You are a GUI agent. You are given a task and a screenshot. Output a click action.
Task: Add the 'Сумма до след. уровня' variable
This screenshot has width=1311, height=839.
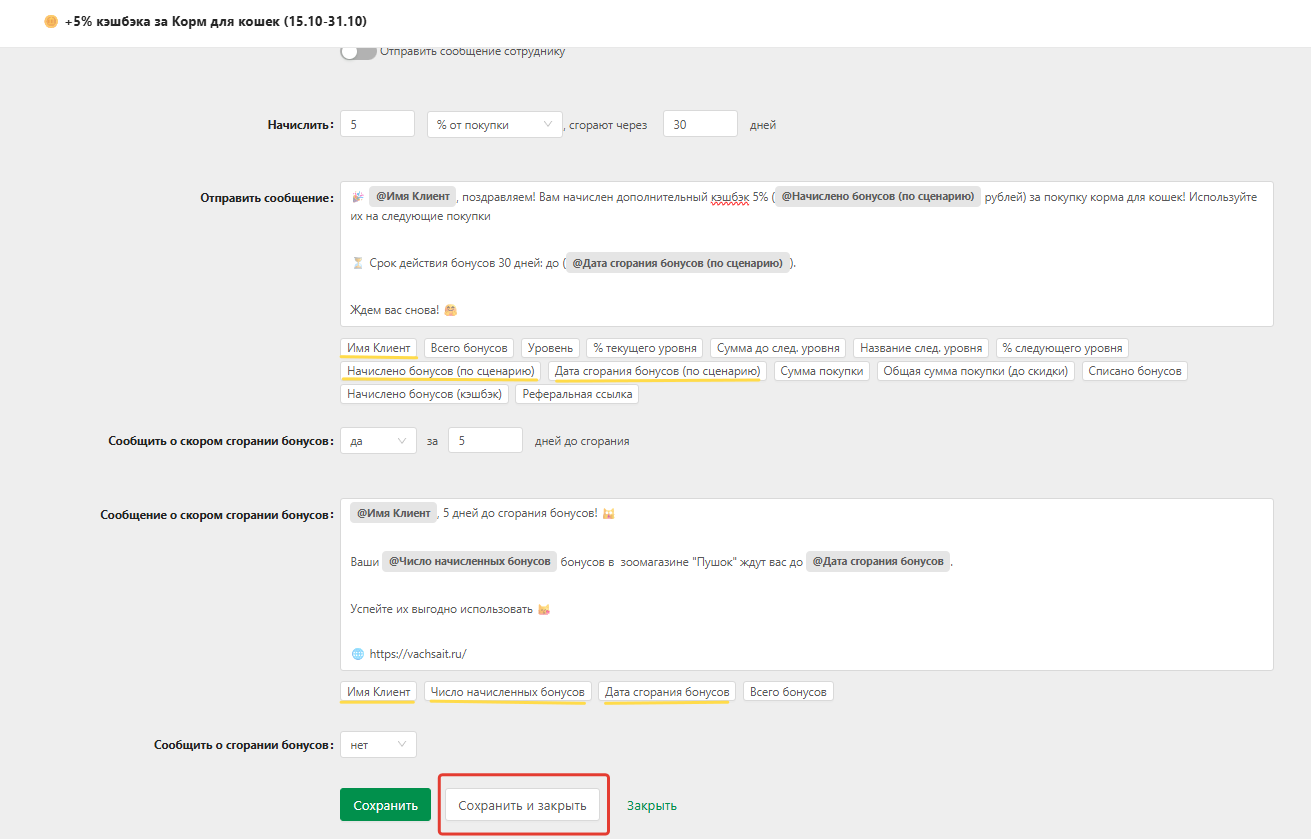(779, 348)
